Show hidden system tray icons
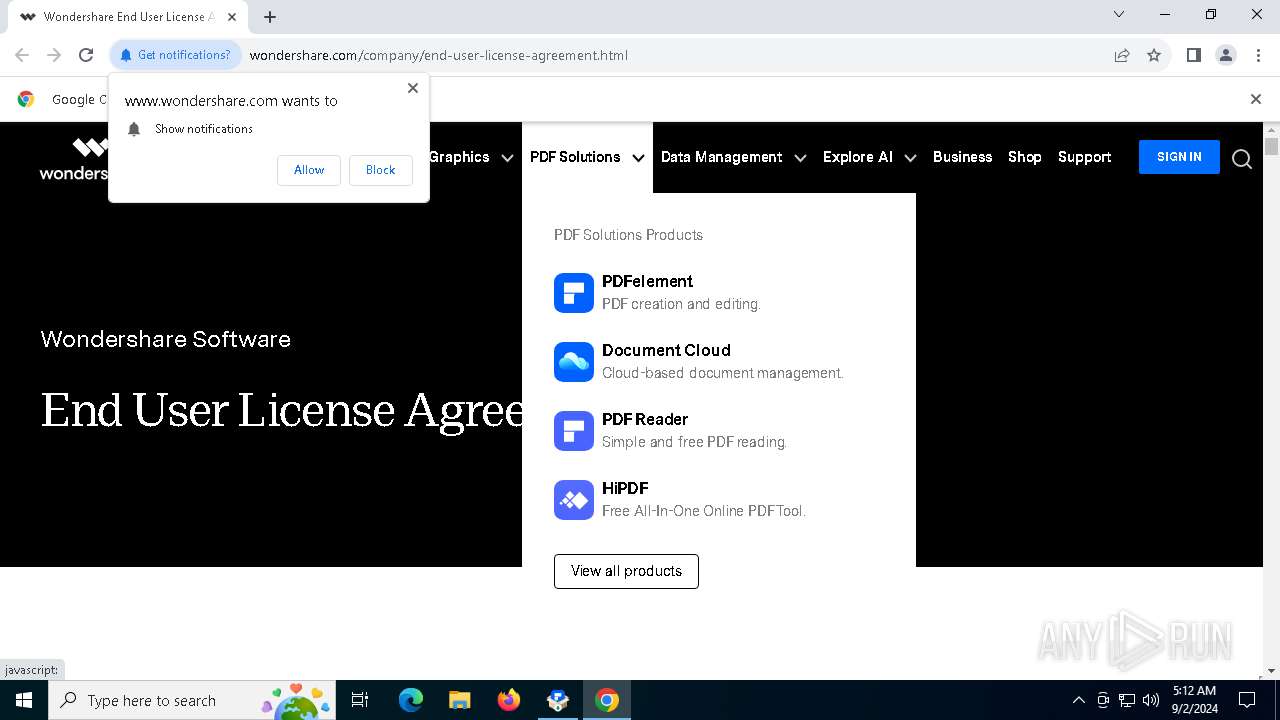 click(1078, 700)
